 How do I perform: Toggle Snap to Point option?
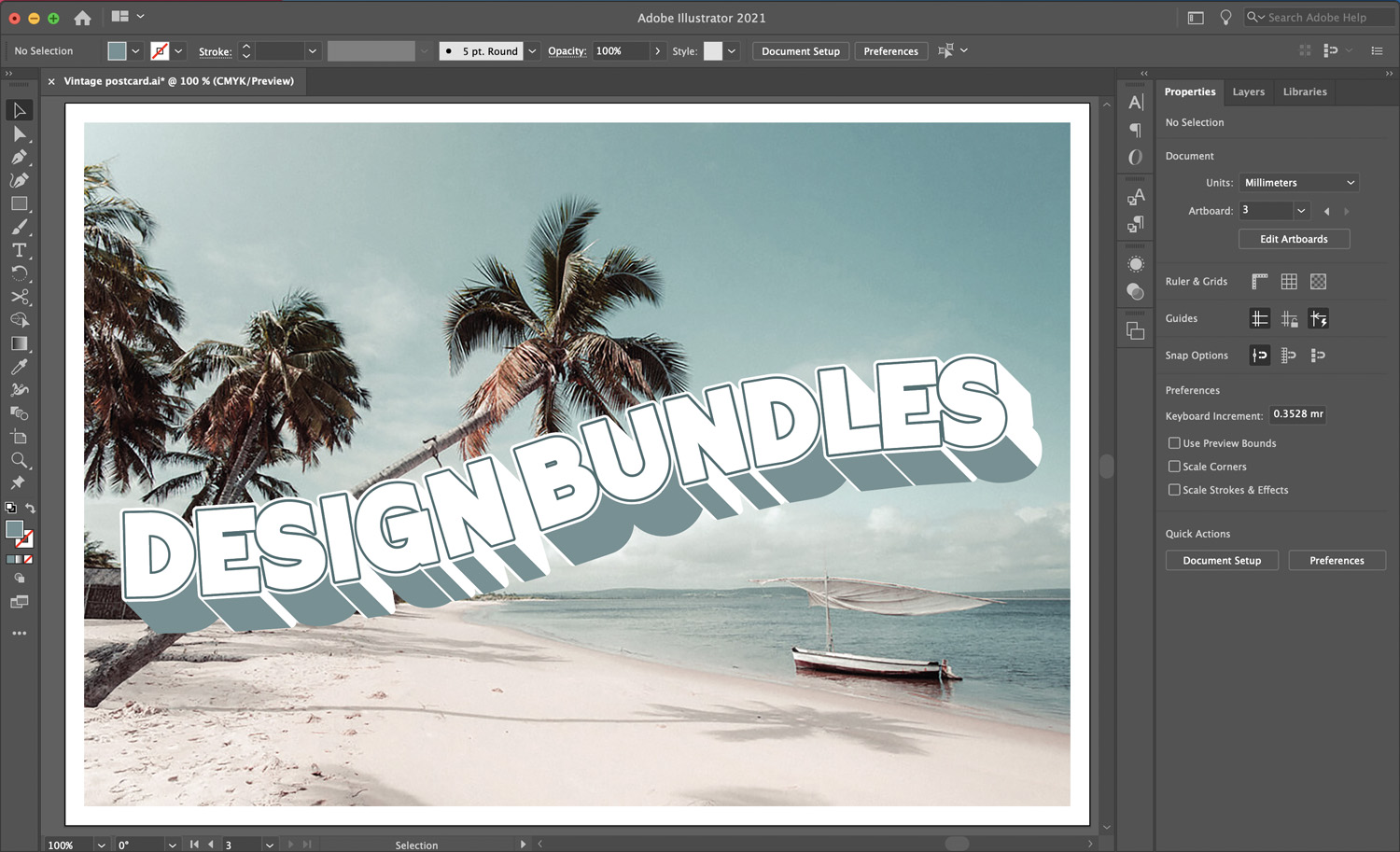click(1260, 355)
